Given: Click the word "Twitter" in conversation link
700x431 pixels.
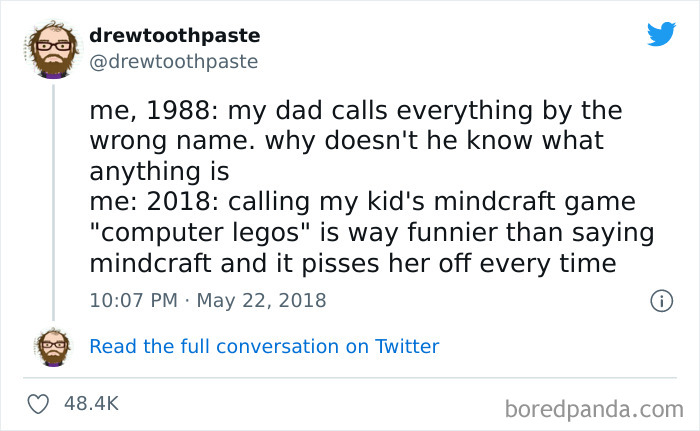Looking at the screenshot, I should pyautogui.click(x=407, y=347).
